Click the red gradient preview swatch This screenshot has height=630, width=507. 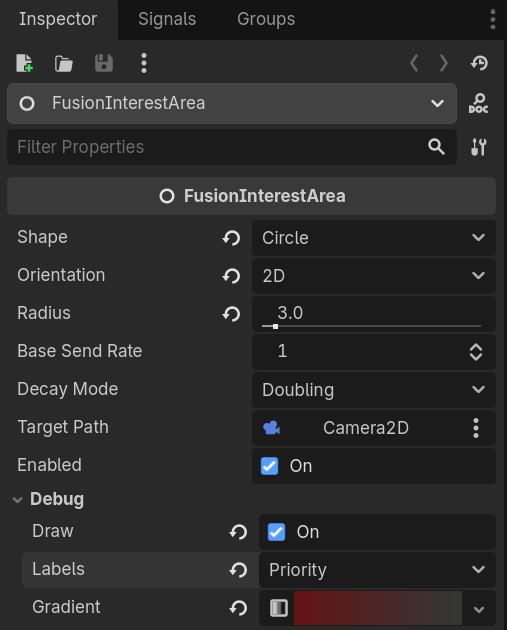378,608
